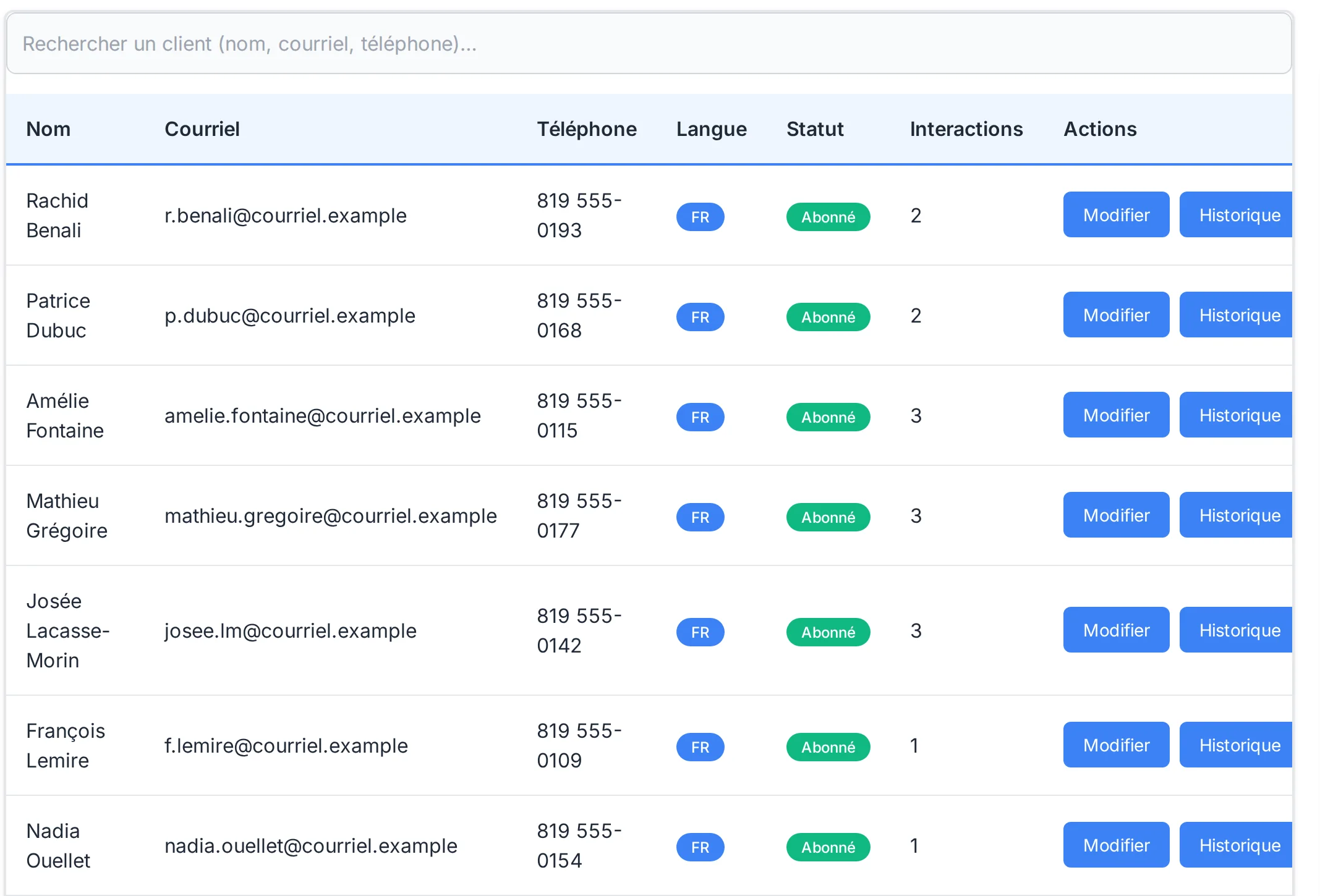Click the Statut column header

pos(815,129)
